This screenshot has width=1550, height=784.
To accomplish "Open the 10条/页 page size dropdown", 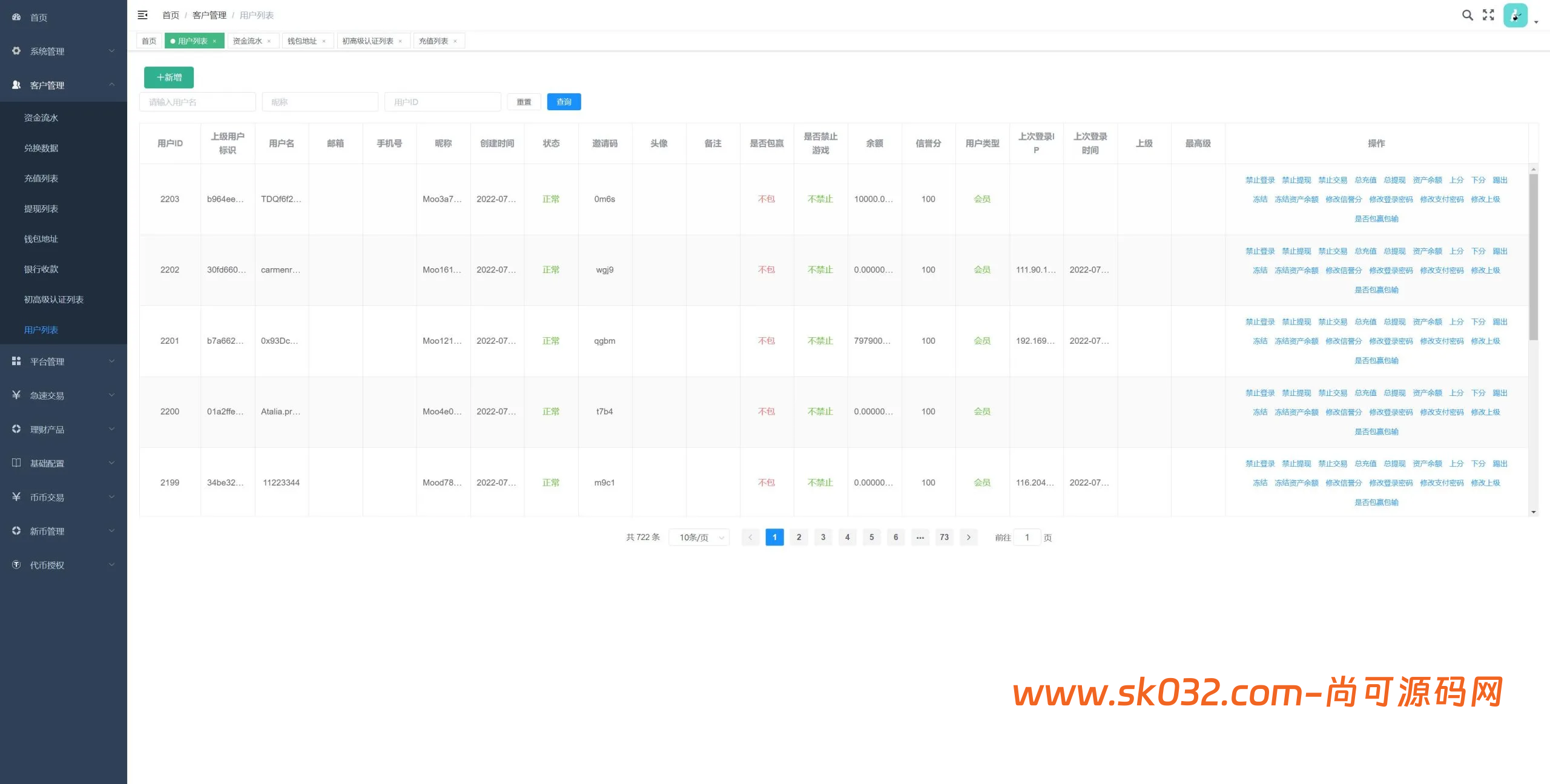I will tap(699, 537).
